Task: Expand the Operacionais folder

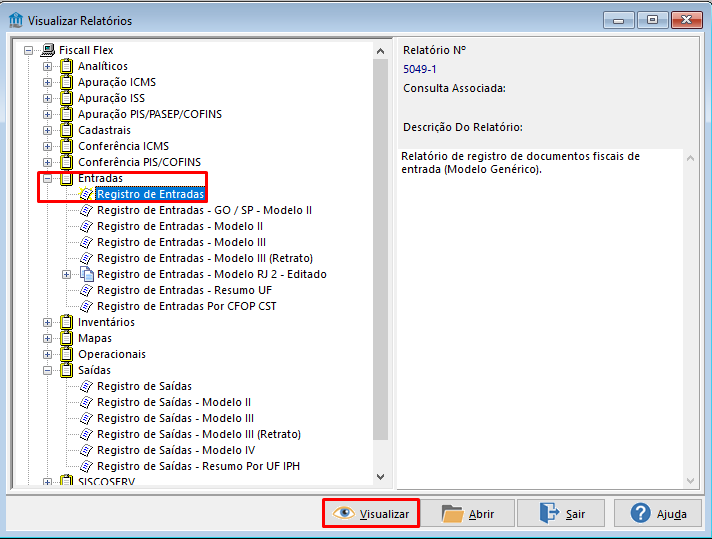Action: click(47, 354)
